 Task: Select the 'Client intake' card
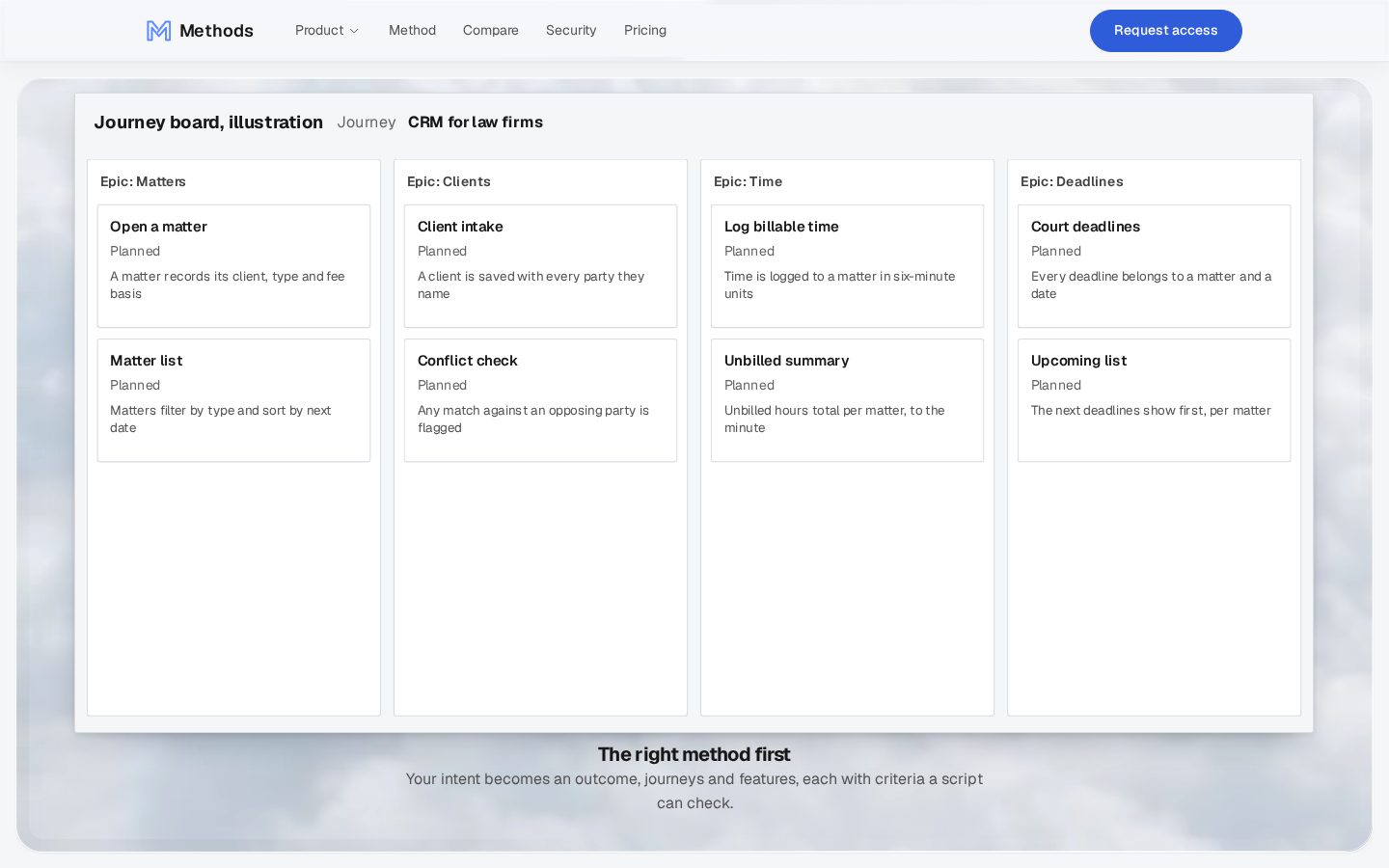tap(540, 266)
